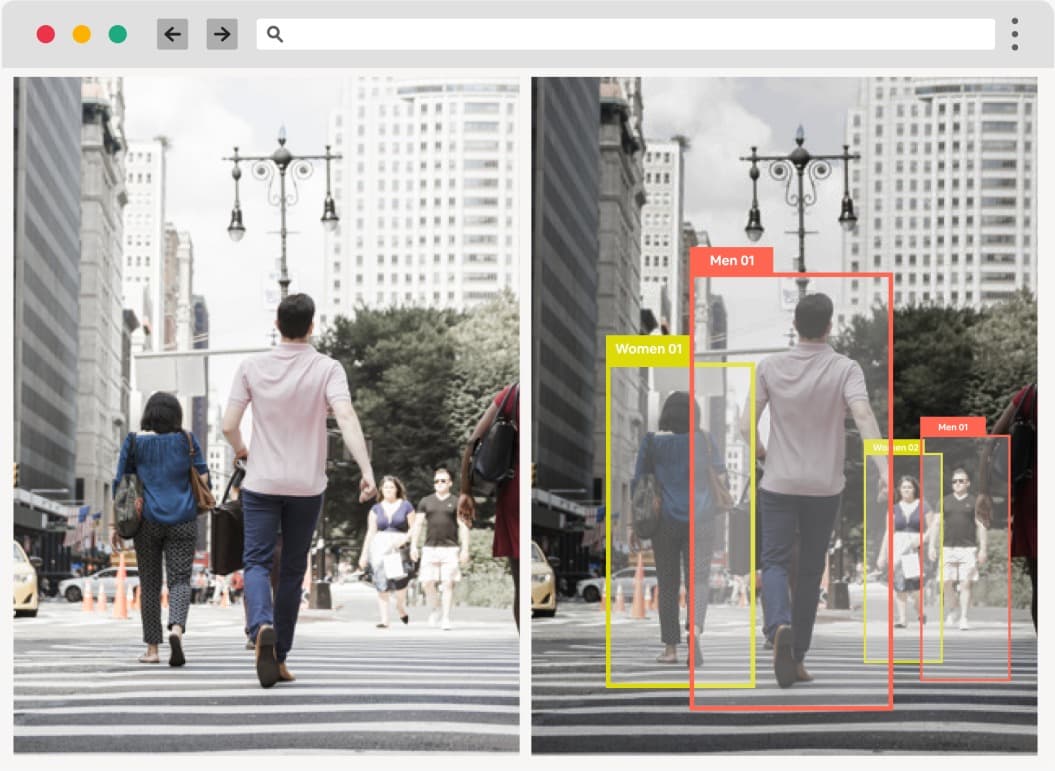1055x771 pixels.
Task: Click the red traffic light circle
Action: pos(46,33)
